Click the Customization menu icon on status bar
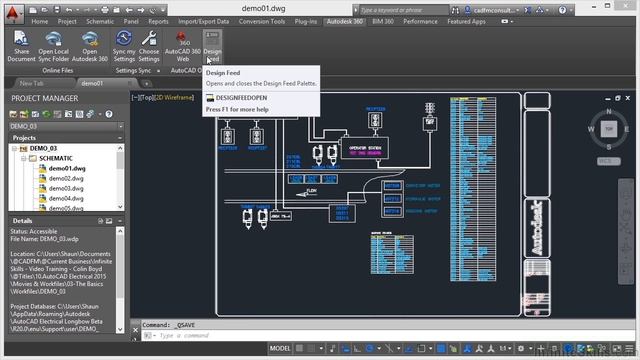 [x=629, y=349]
